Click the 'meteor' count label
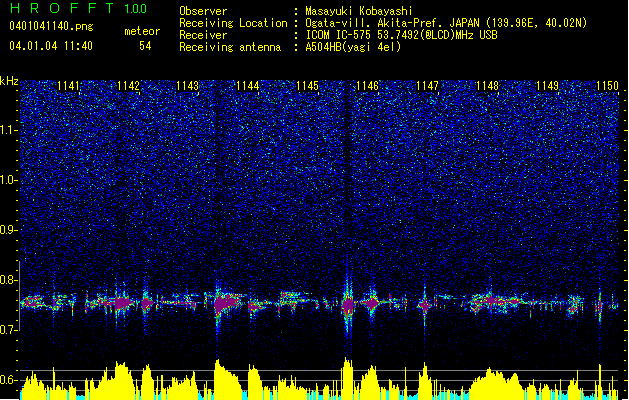This screenshot has height=400, width=629. [x=142, y=31]
